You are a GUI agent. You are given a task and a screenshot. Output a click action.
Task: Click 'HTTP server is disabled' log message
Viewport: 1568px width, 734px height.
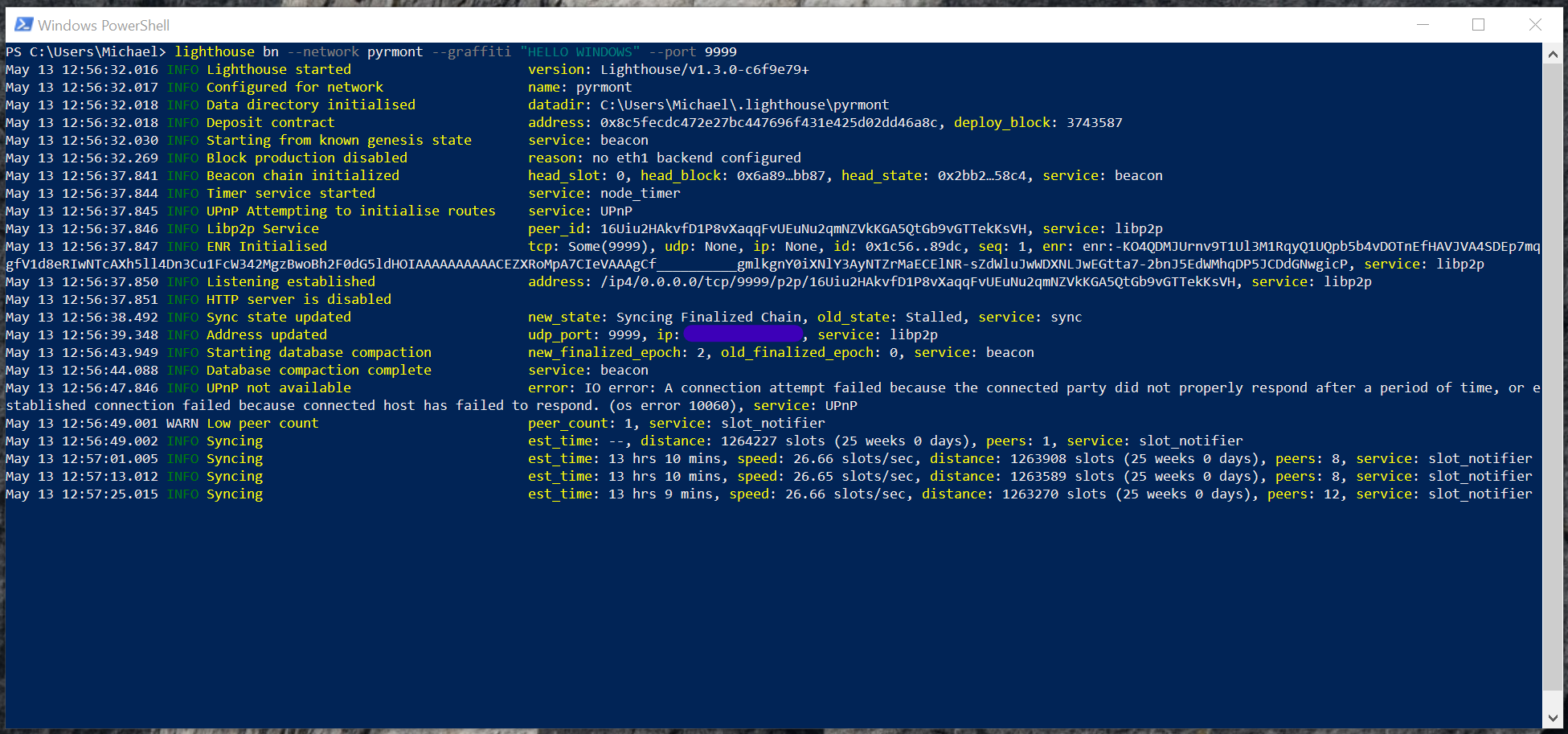click(299, 299)
